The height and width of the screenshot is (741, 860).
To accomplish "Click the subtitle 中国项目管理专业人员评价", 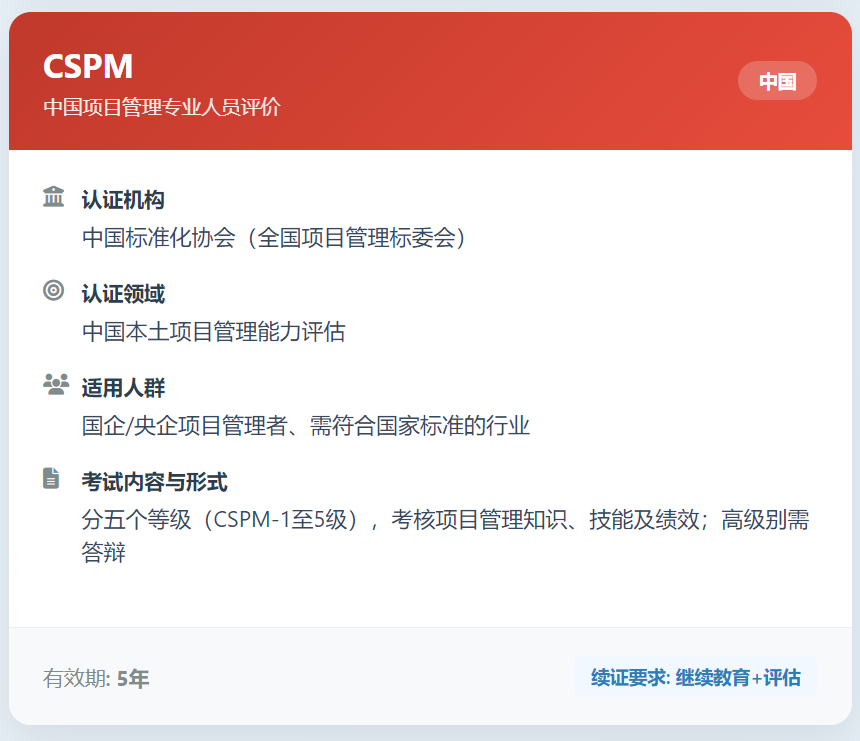I will [161, 107].
